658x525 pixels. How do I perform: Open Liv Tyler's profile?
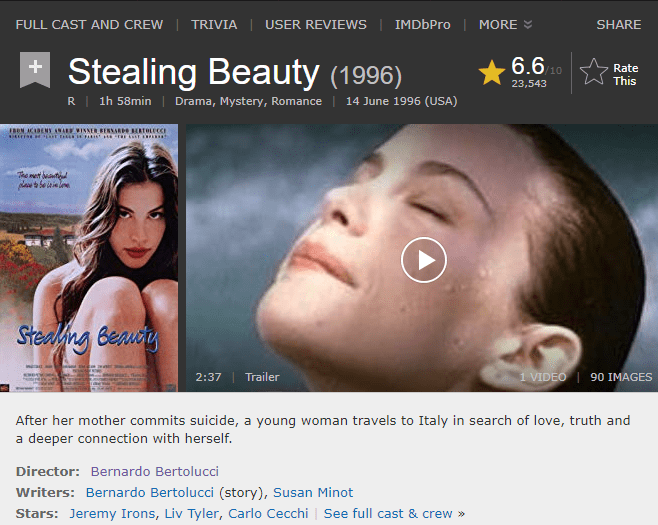coord(192,513)
